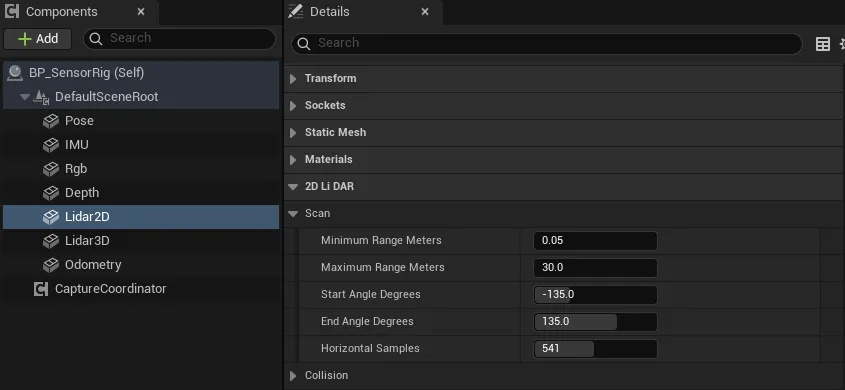Click the Start Angle Degrees slider field

[595, 295]
